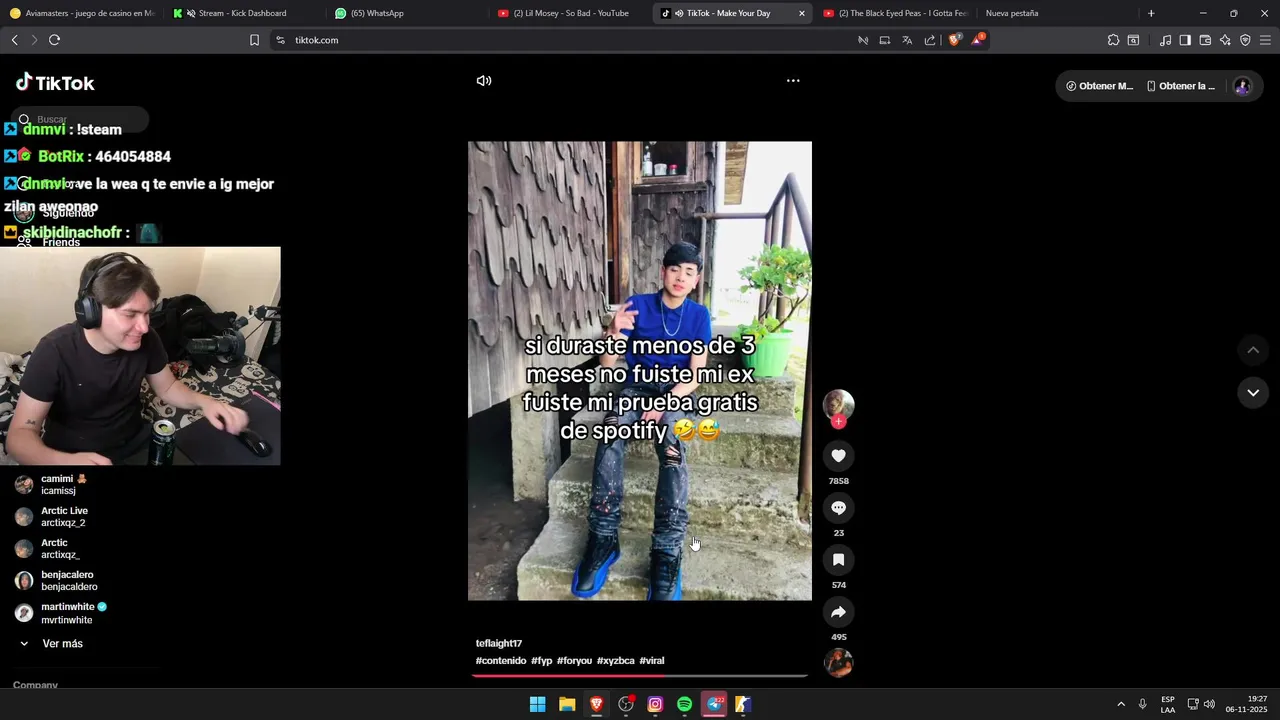Open martinwhite verified account
The height and width of the screenshot is (720, 1280).
tap(60, 613)
